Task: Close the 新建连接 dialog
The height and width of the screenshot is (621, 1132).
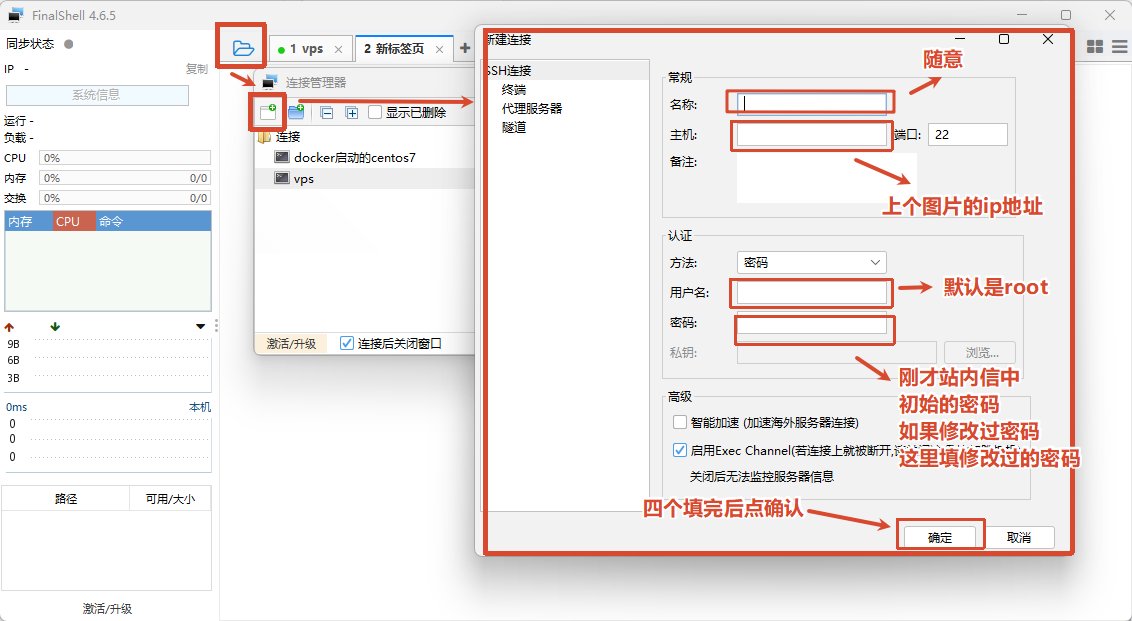Action: pyautogui.click(x=1048, y=39)
